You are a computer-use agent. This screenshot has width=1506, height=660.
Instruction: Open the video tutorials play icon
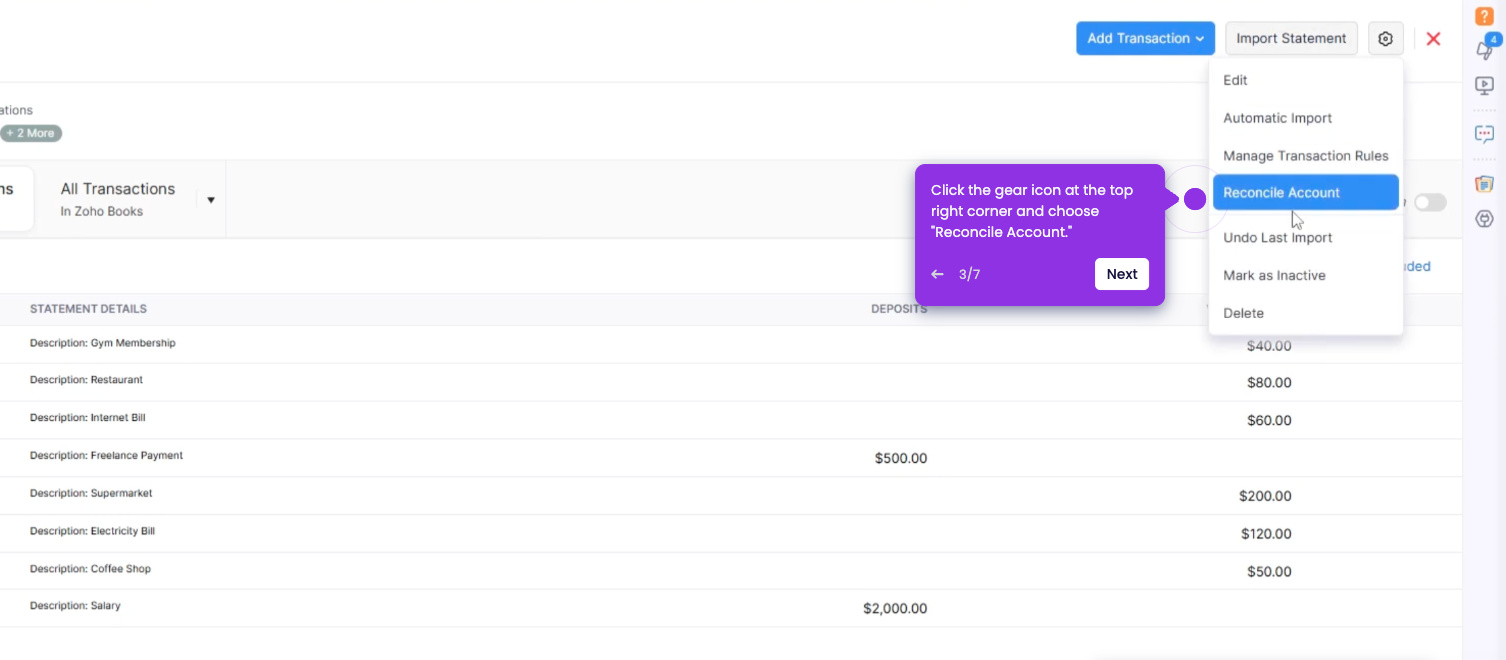(x=1484, y=86)
